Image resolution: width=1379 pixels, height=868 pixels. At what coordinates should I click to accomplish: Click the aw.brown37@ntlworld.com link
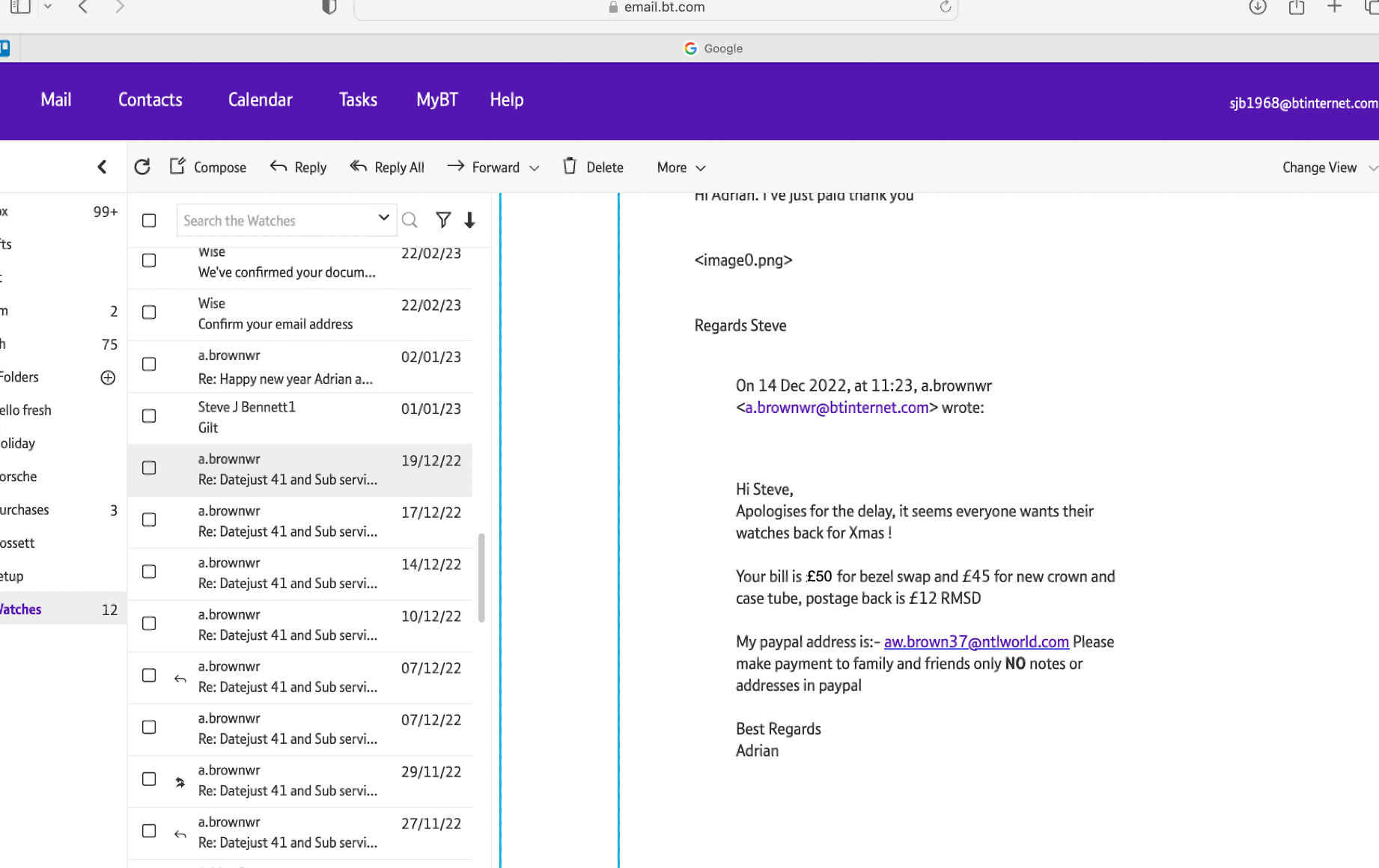click(976, 642)
